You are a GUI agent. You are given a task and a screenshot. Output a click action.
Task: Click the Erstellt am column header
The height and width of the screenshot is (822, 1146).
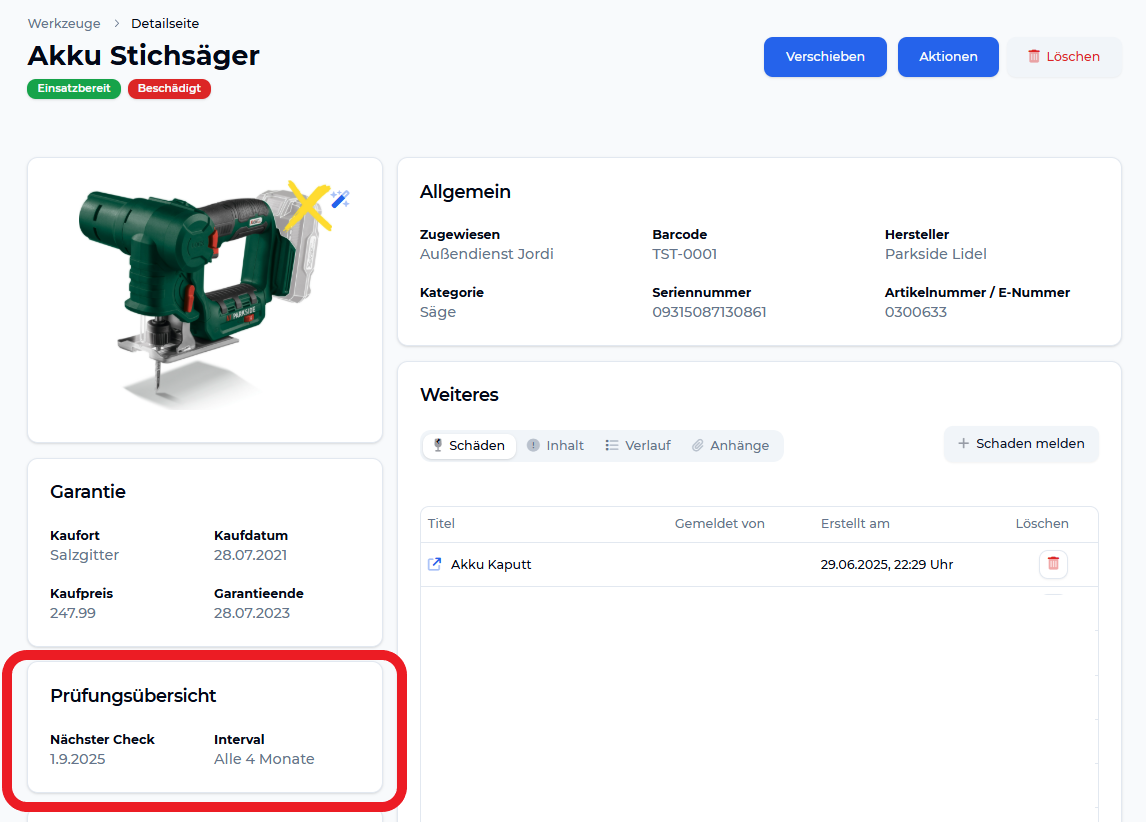855,524
